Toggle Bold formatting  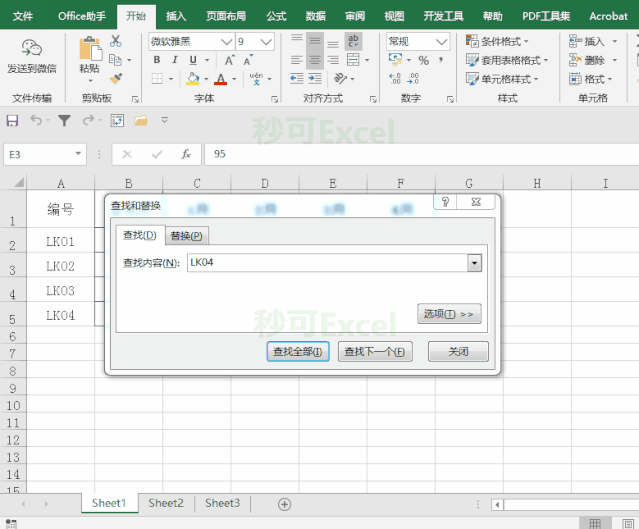(157, 60)
